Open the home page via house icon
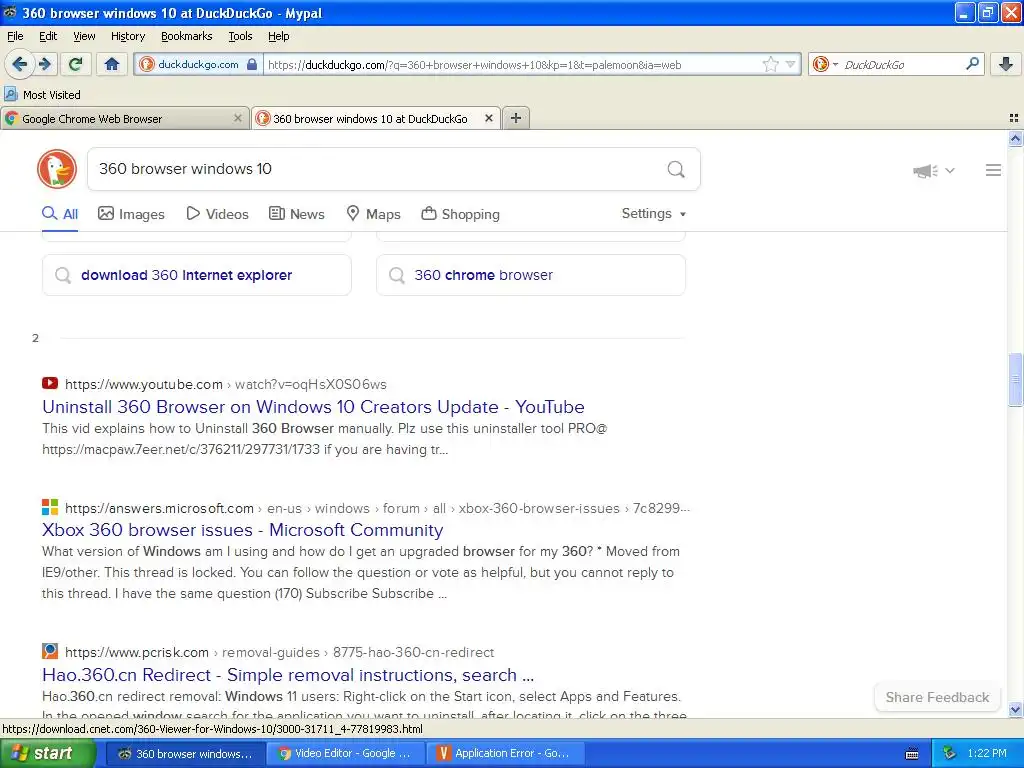 pos(112,64)
